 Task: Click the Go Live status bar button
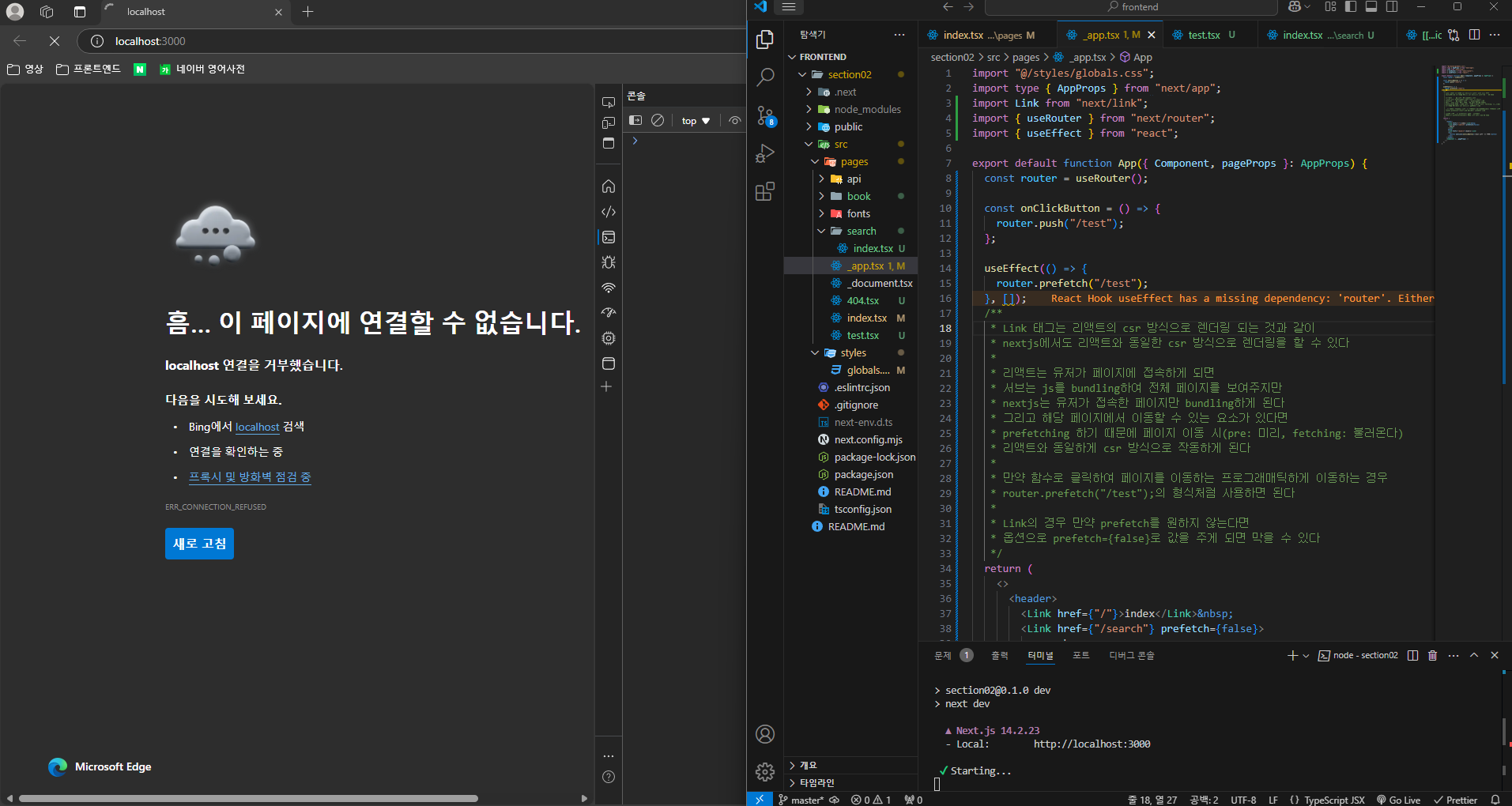coord(1398,800)
